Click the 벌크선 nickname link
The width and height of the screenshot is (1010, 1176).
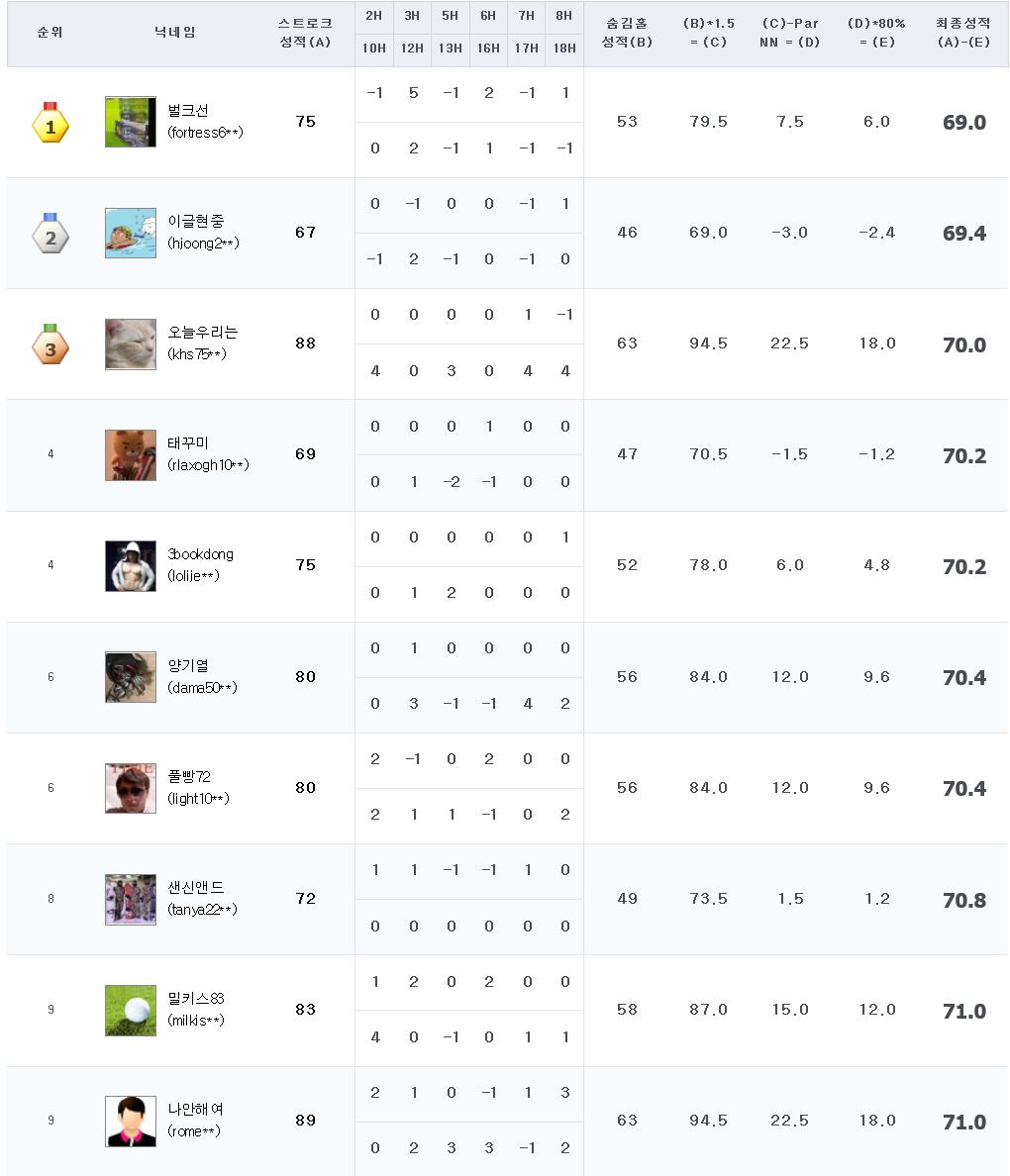(188, 111)
